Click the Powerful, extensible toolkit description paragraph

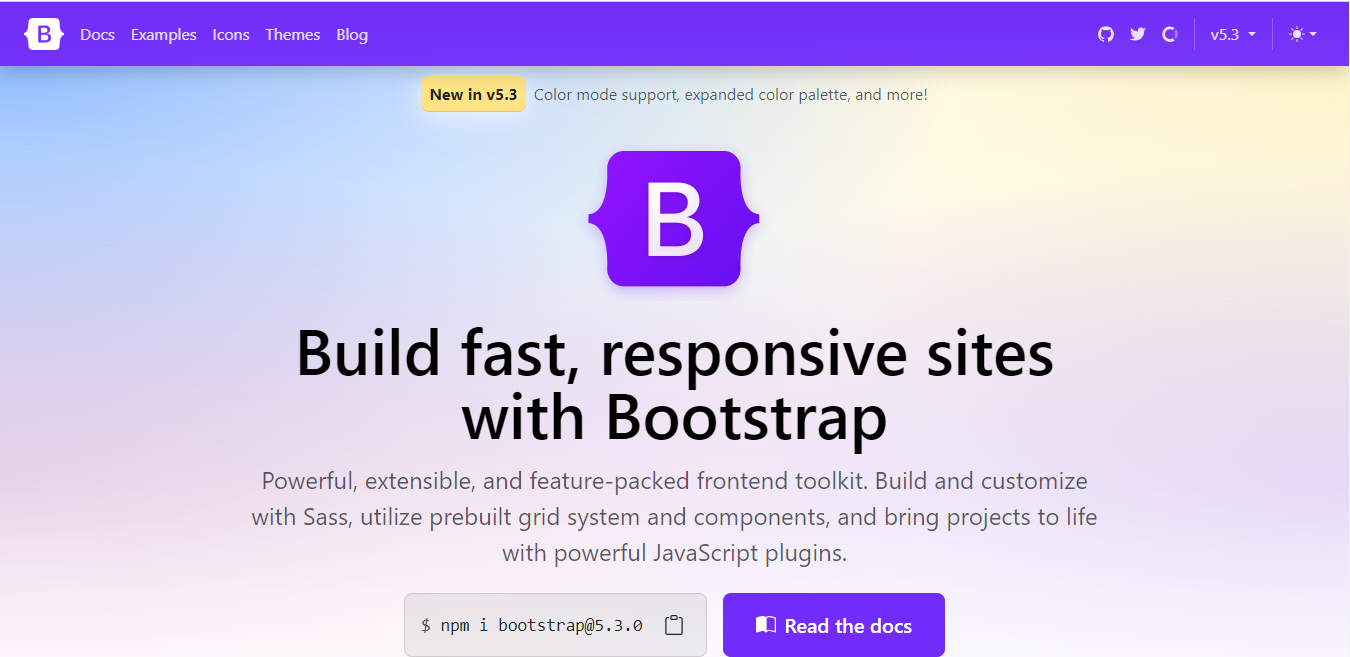click(674, 517)
